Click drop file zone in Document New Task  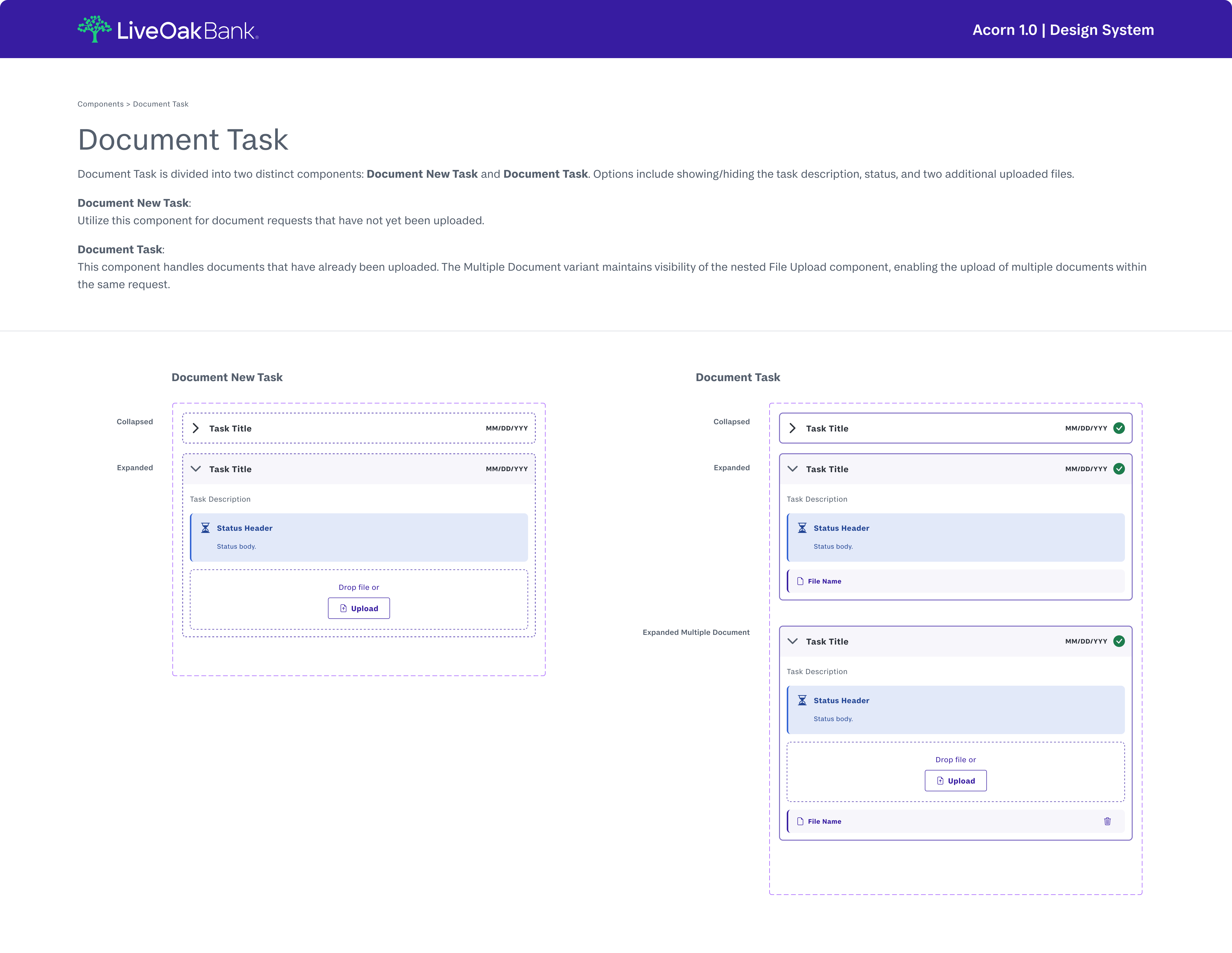coord(359,586)
